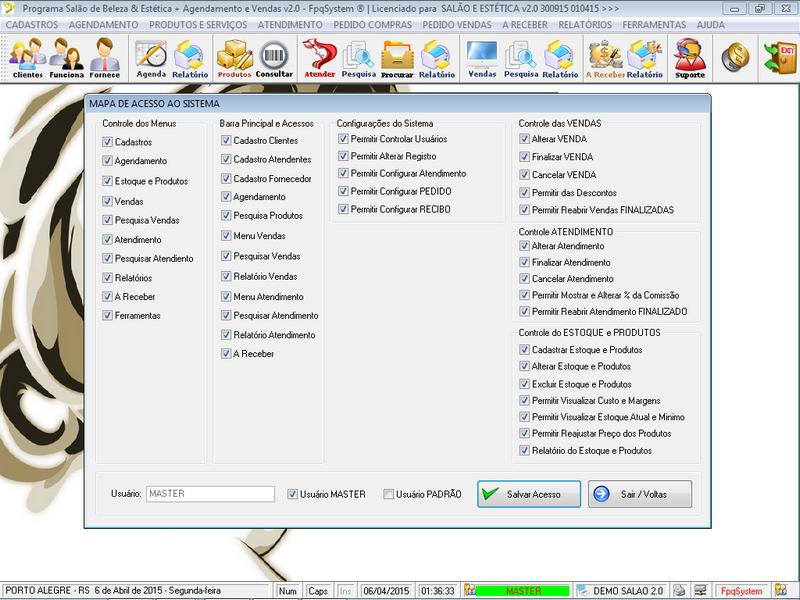Open the RELATÓRIOS menu
The image size is (800, 600).
[x=585, y=24]
